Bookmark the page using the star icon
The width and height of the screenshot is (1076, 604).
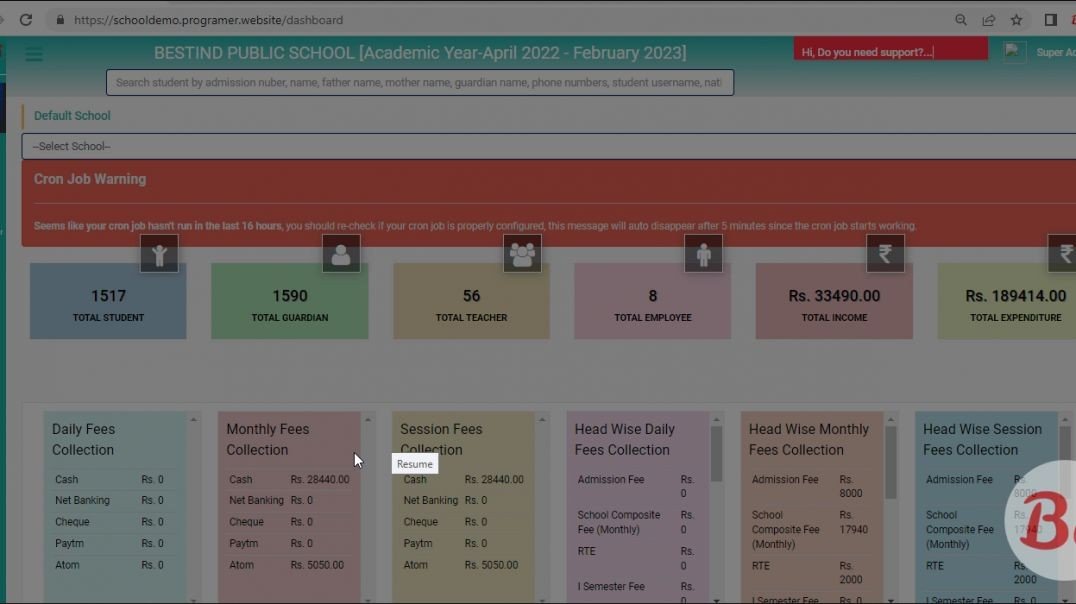[1016, 19]
